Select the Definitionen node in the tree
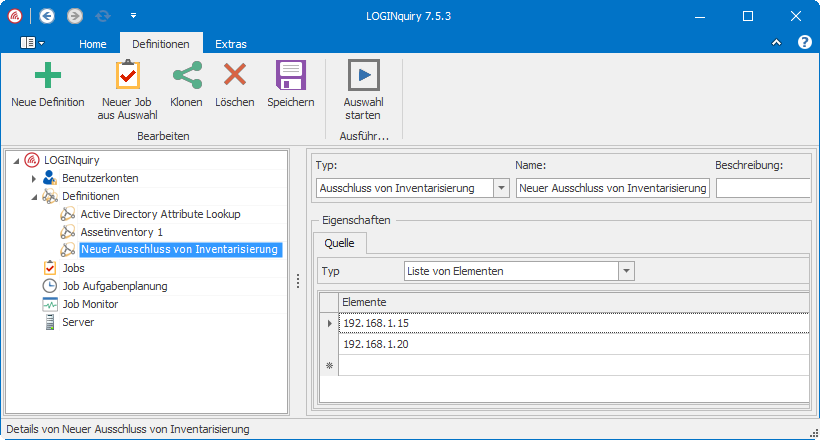The height and width of the screenshot is (440, 820). 90,196
